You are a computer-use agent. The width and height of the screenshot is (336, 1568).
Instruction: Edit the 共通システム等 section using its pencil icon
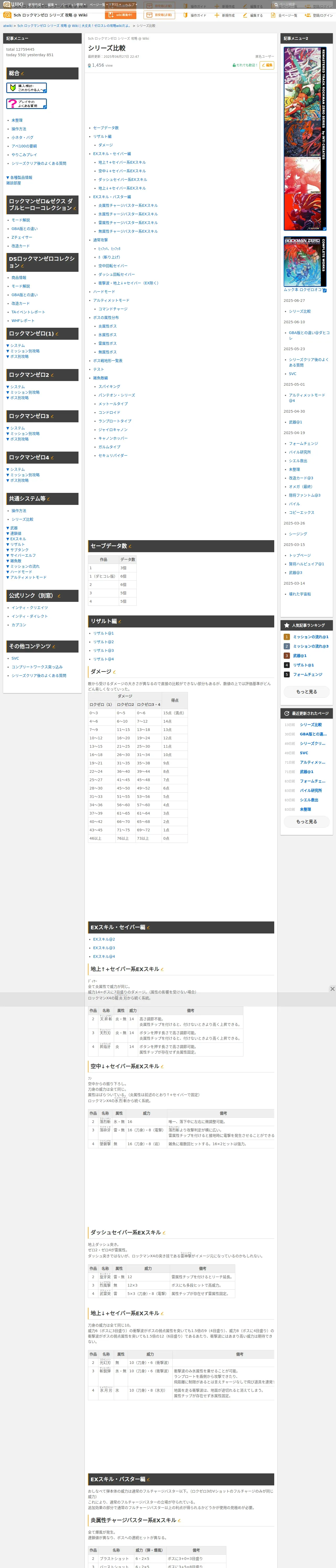48,499
